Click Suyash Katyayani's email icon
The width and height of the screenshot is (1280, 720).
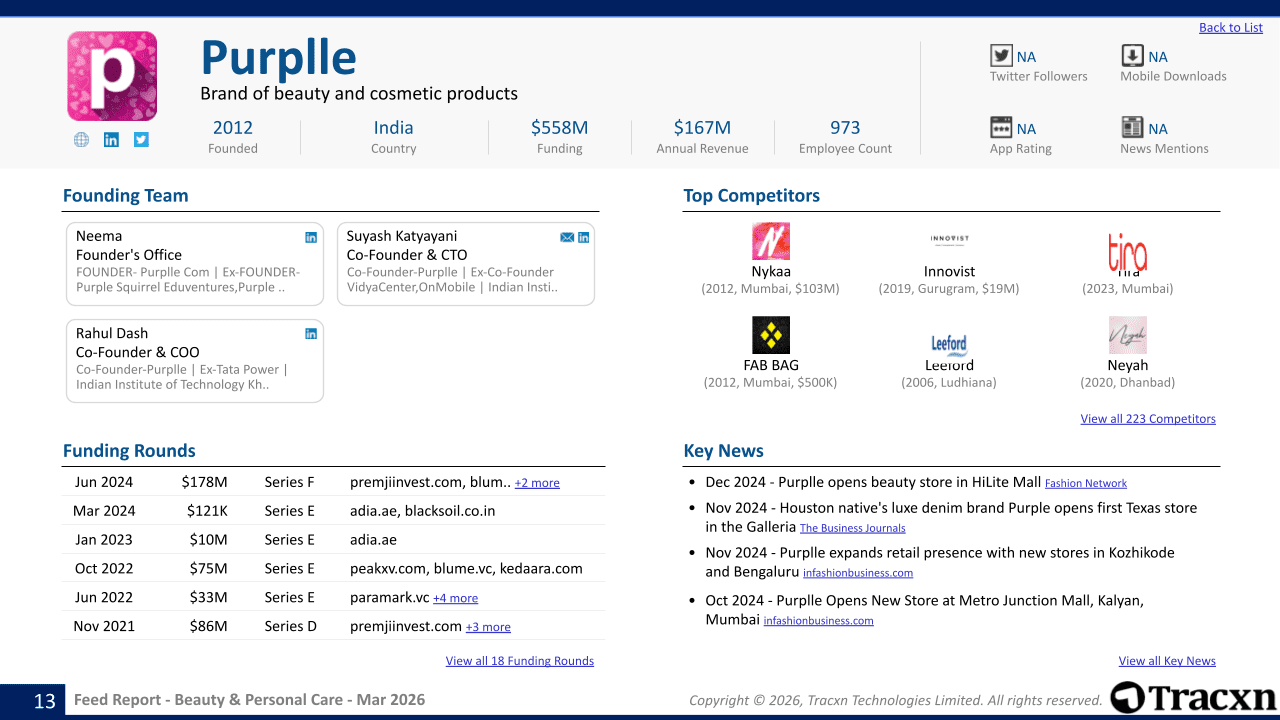(x=567, y=237)
